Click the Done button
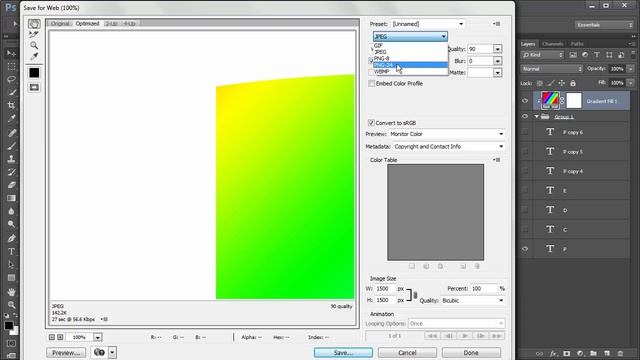The height and width of the screenshot is (360, 640). [471, 353]
